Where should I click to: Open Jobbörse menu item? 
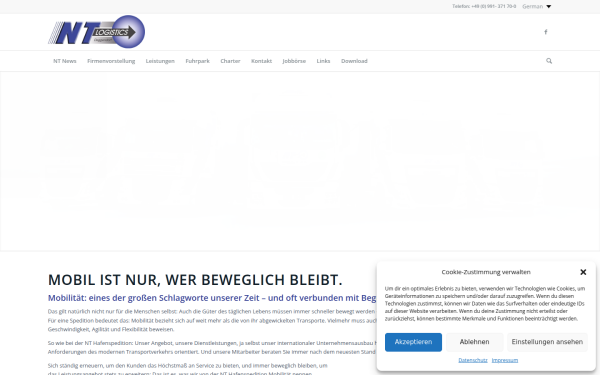click(x=294, y=61)
